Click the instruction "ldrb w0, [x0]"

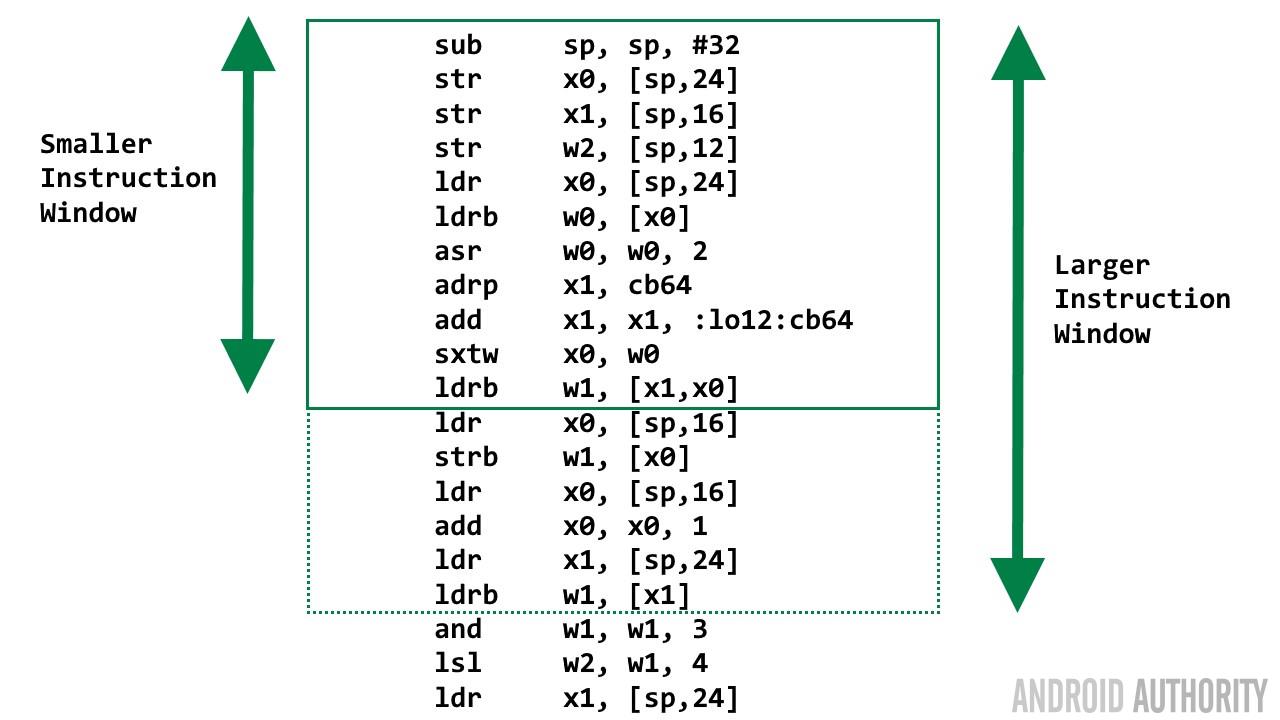click(x=563, y=217)
